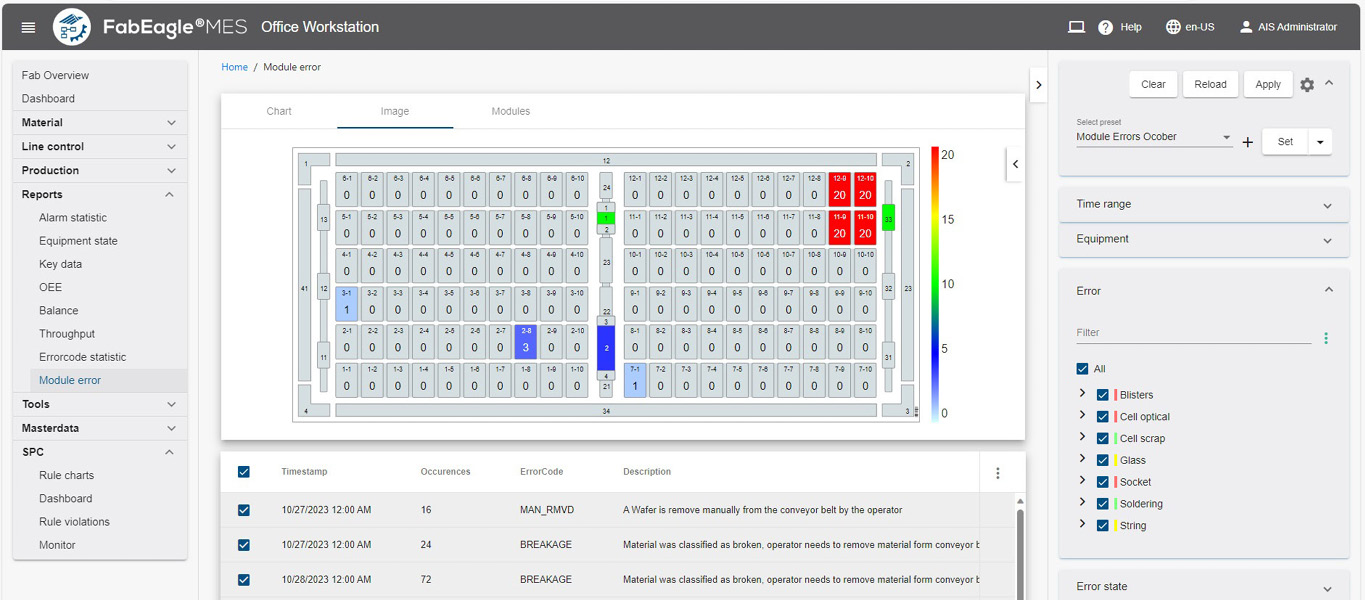
Task: Click the workstation monitor icon in header
Action: (1076, 27)
